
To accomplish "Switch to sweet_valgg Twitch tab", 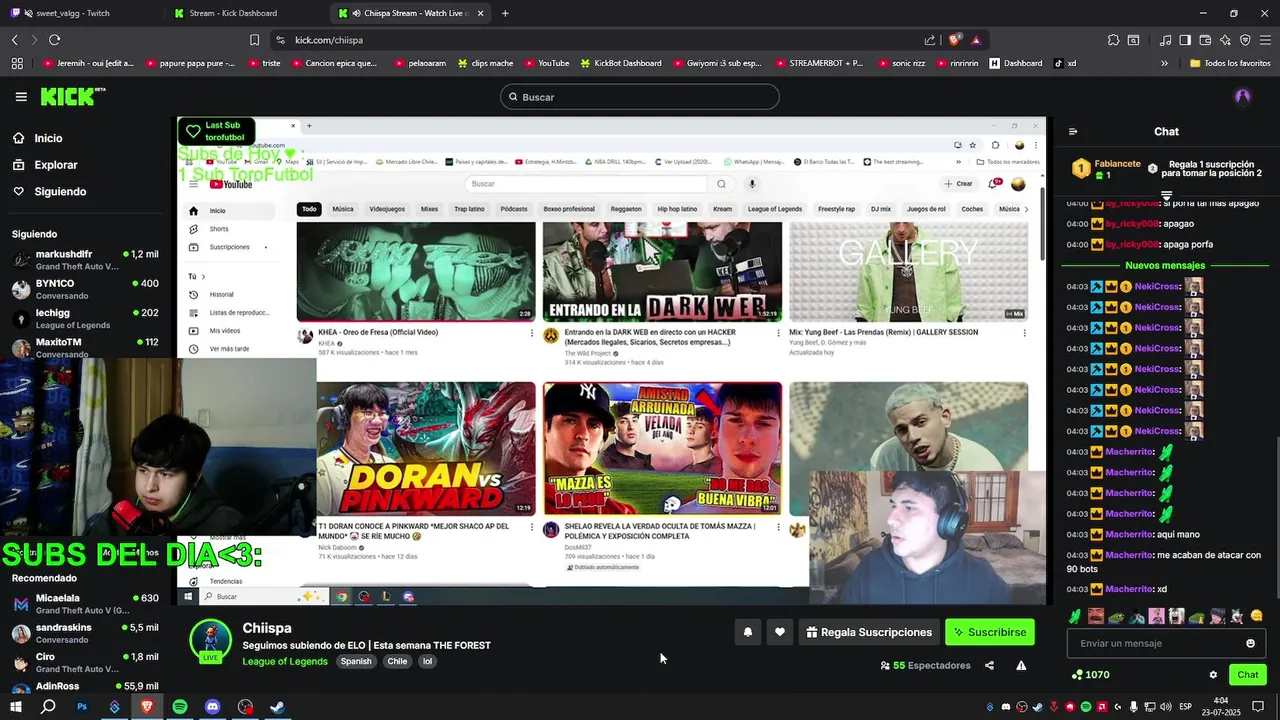I will pos(82,13).
